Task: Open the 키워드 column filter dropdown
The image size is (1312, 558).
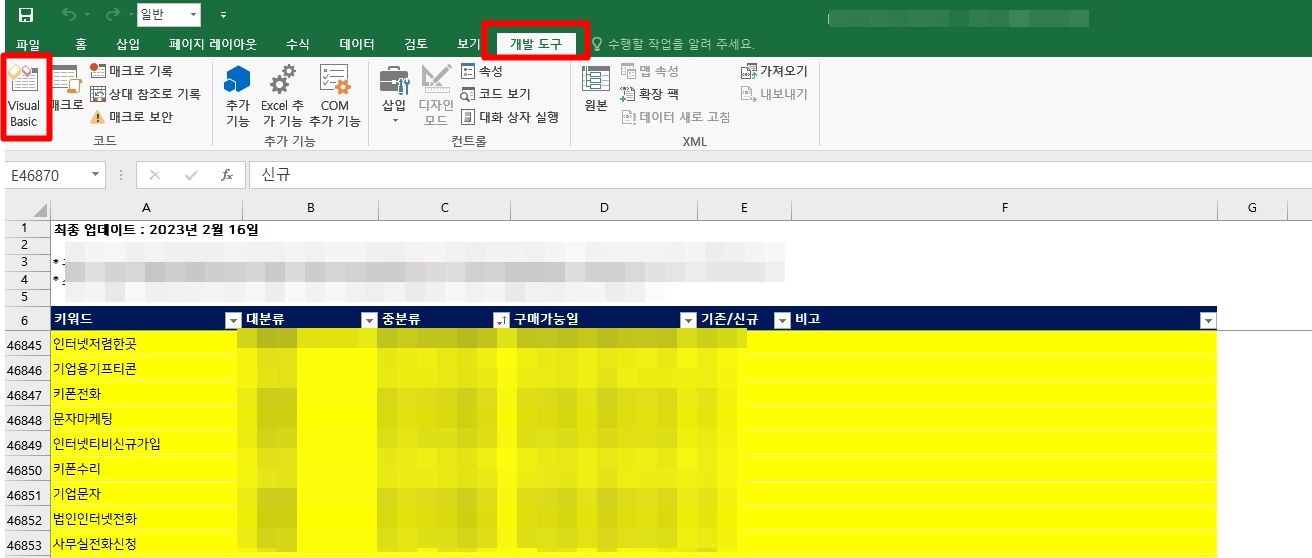Action: coord(232,320)
